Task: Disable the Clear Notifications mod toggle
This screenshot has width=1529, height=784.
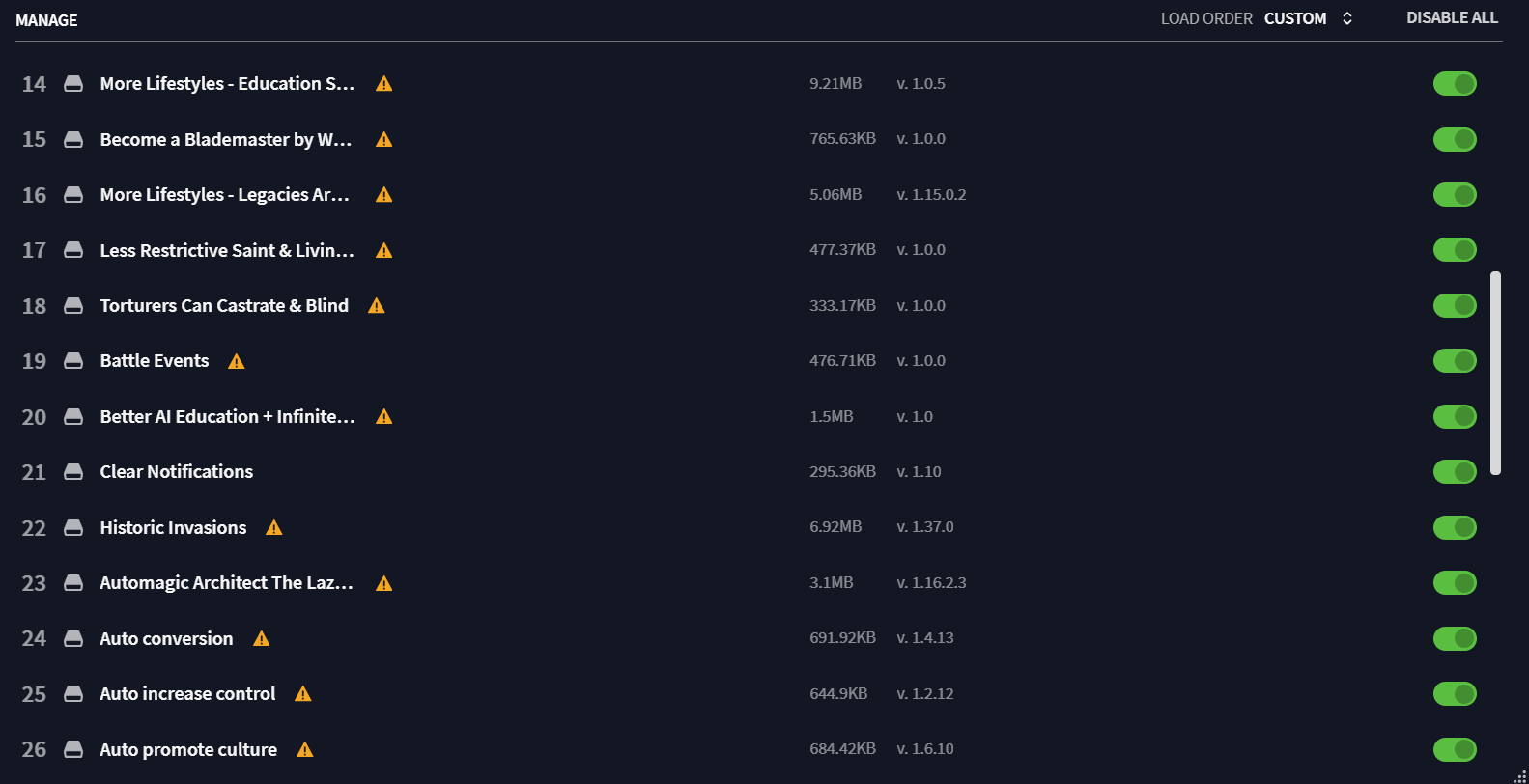Action: 1455,472
